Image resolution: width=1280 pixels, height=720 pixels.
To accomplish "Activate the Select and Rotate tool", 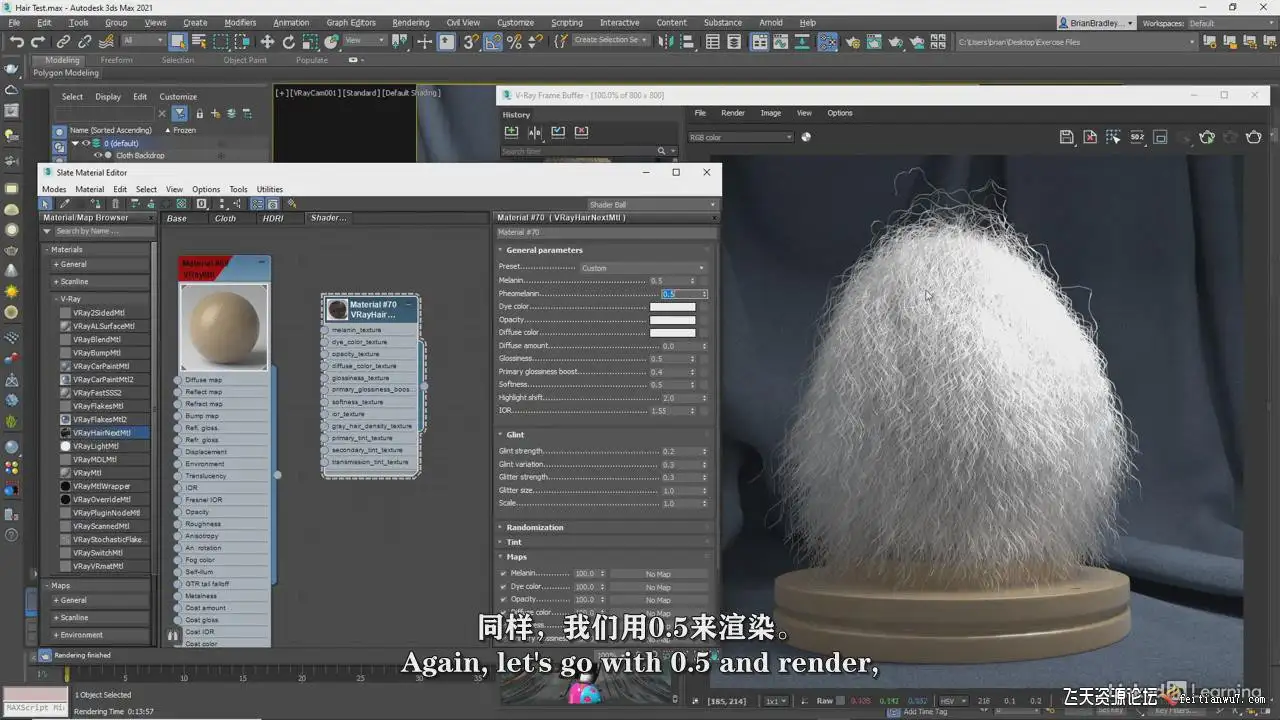I will pyautogui.click(x=289, y=41).
